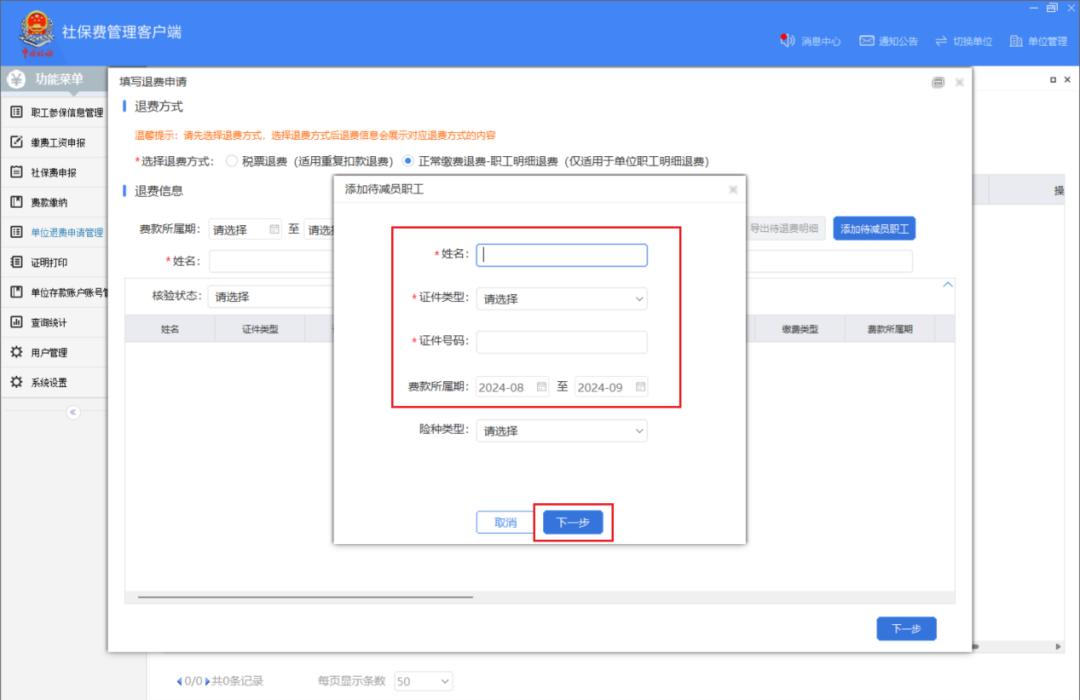This screenshot has width=1080, height=700.
Task: Collapse sidebar with double-chevron icon
Action: (x=73, y=412)
